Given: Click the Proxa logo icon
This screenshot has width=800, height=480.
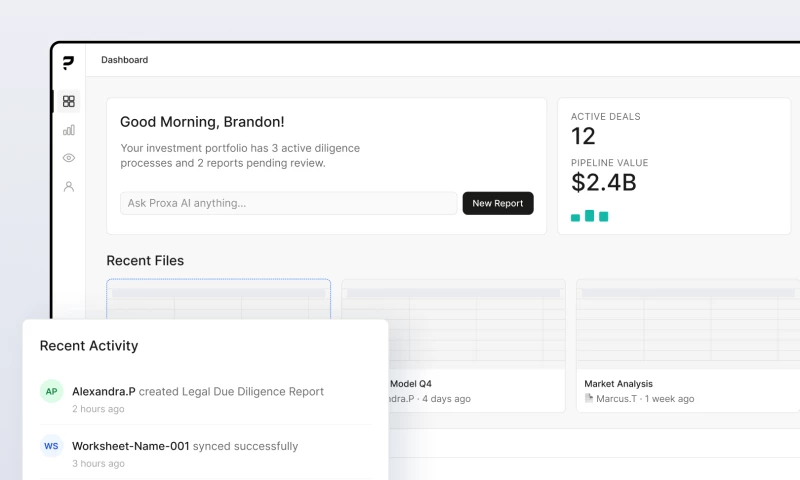Looking at the screenshot, I should 68,62.
